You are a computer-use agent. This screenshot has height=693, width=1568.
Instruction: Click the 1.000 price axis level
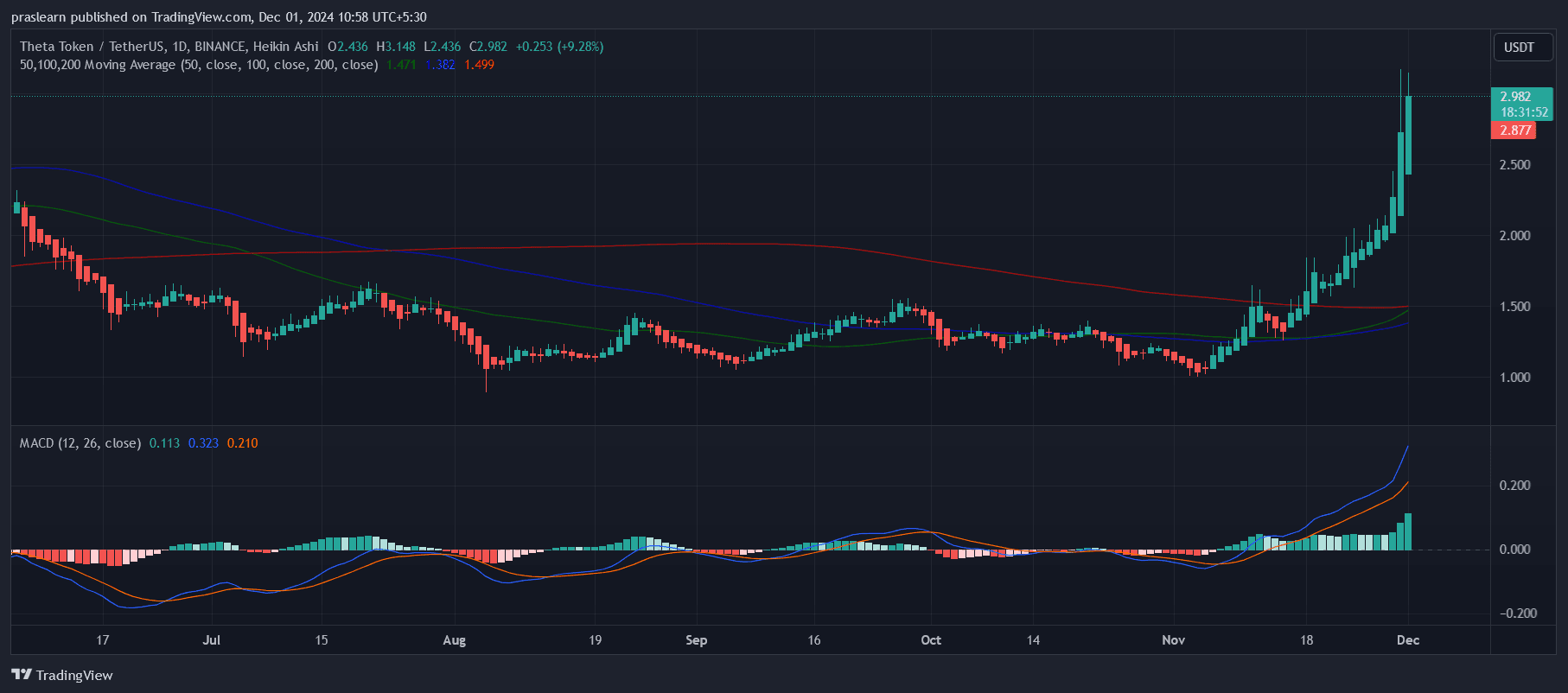coord(1515,378)
